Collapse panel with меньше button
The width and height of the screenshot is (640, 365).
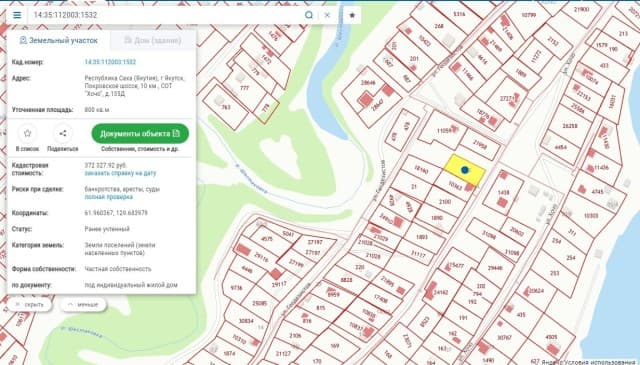pos(83,305)
